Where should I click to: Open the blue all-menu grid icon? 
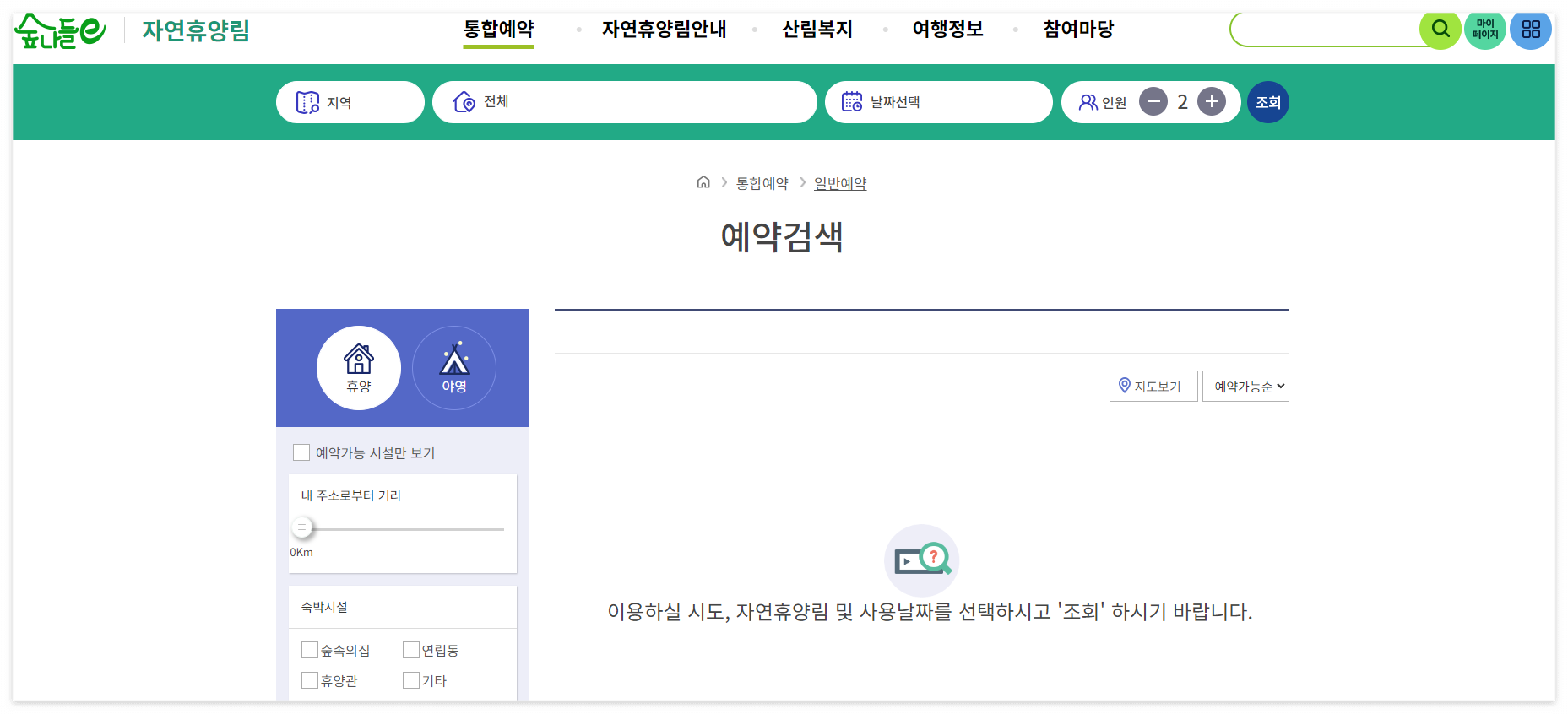(1531, 30)
